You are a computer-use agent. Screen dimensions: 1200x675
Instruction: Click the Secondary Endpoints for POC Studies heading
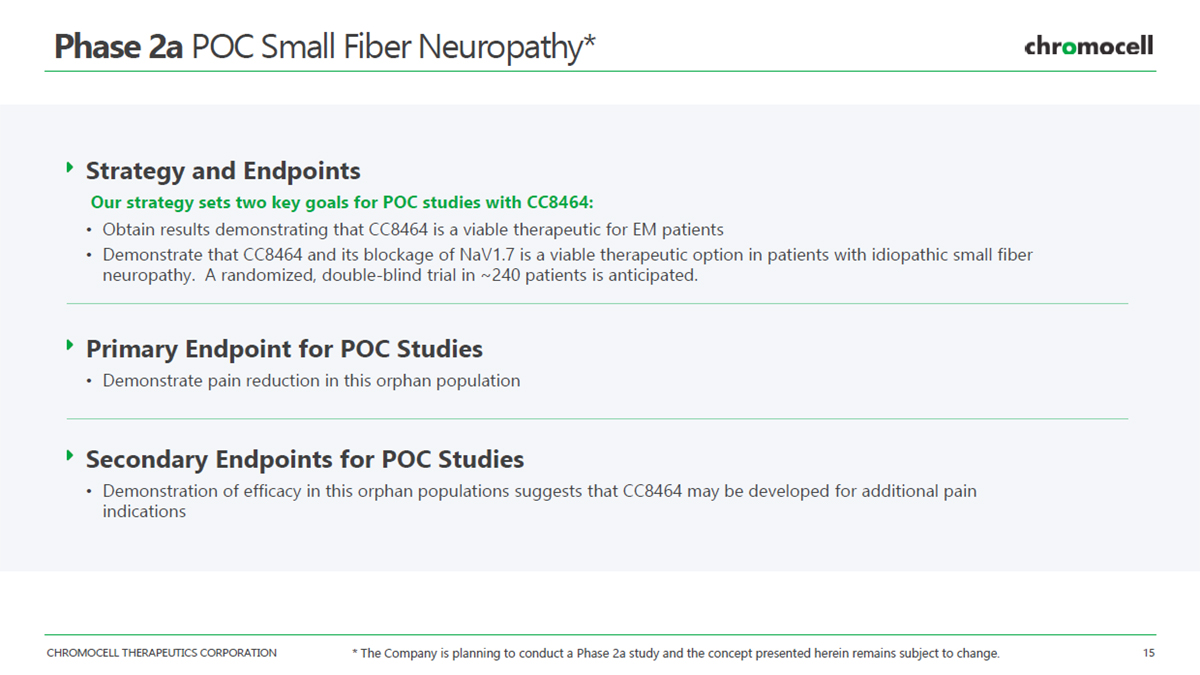[305, 459]
